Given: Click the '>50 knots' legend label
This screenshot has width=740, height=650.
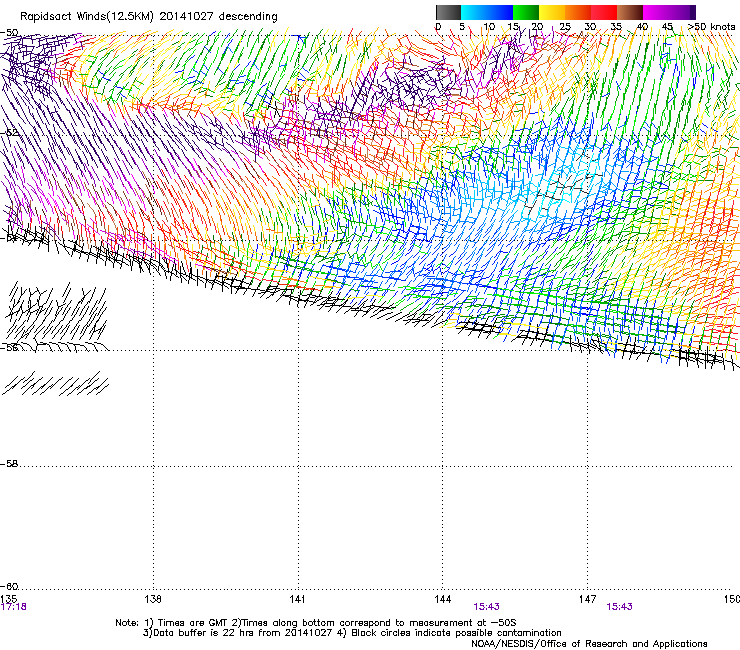Looking at the screenshot, I should (711, 26).
